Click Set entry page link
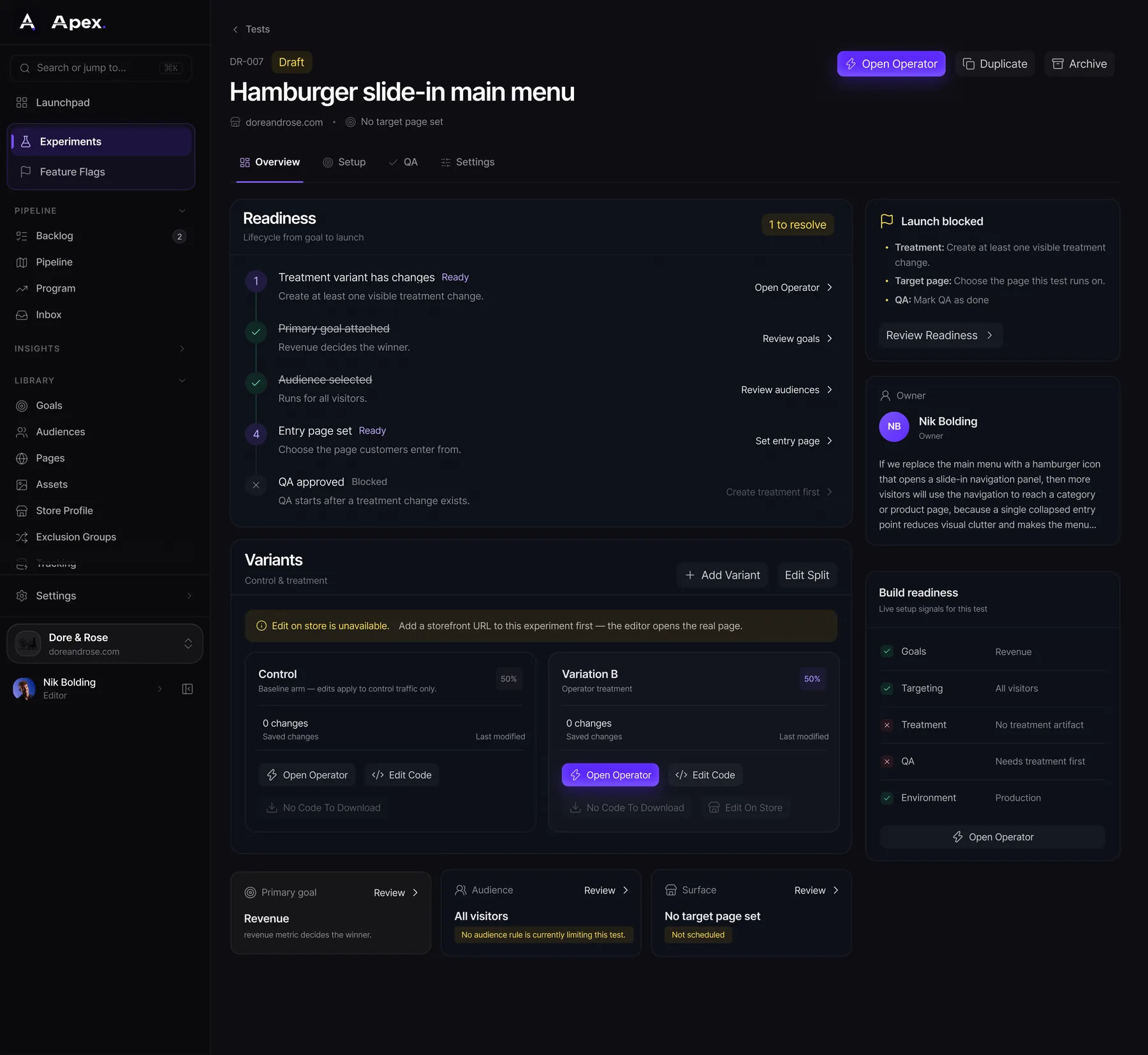Image resolution: width=1148 pixels, height=1055 pixels. tap(794, 441)
